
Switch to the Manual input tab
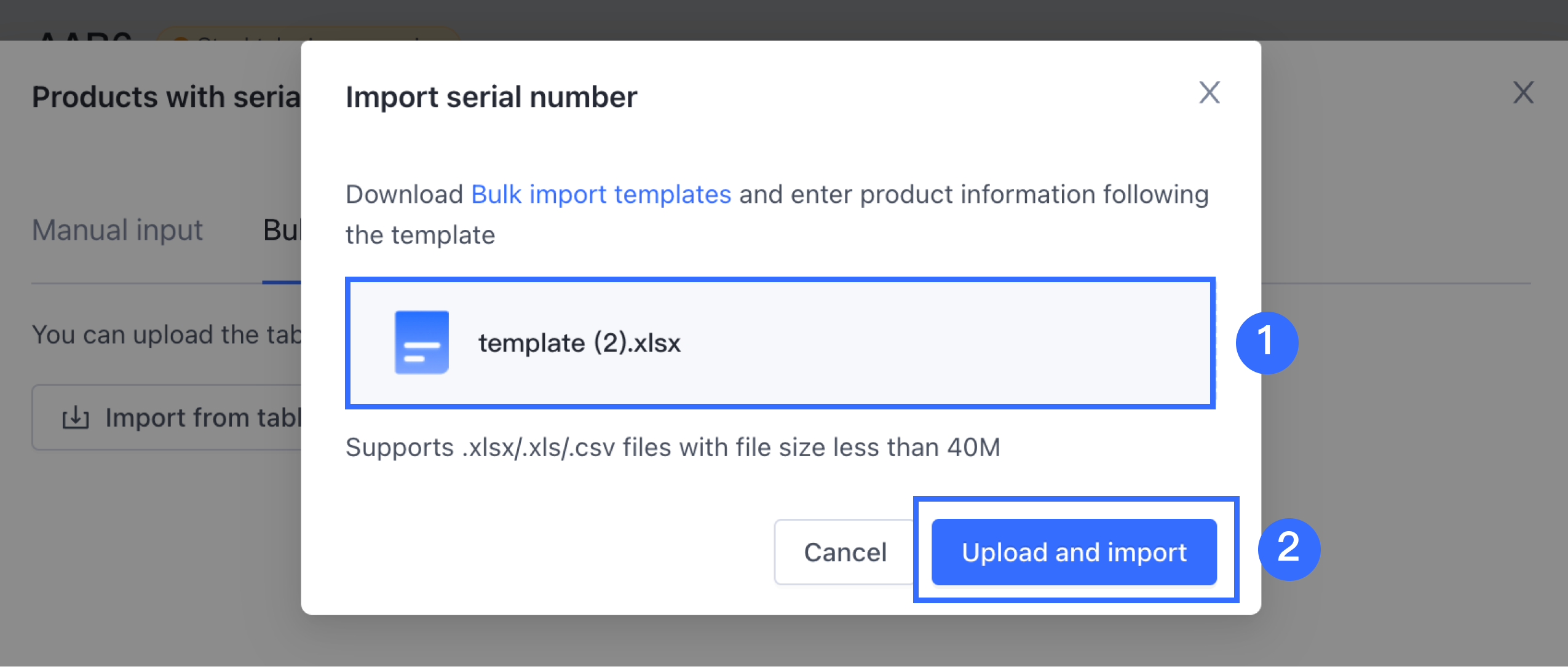[117, 231]
